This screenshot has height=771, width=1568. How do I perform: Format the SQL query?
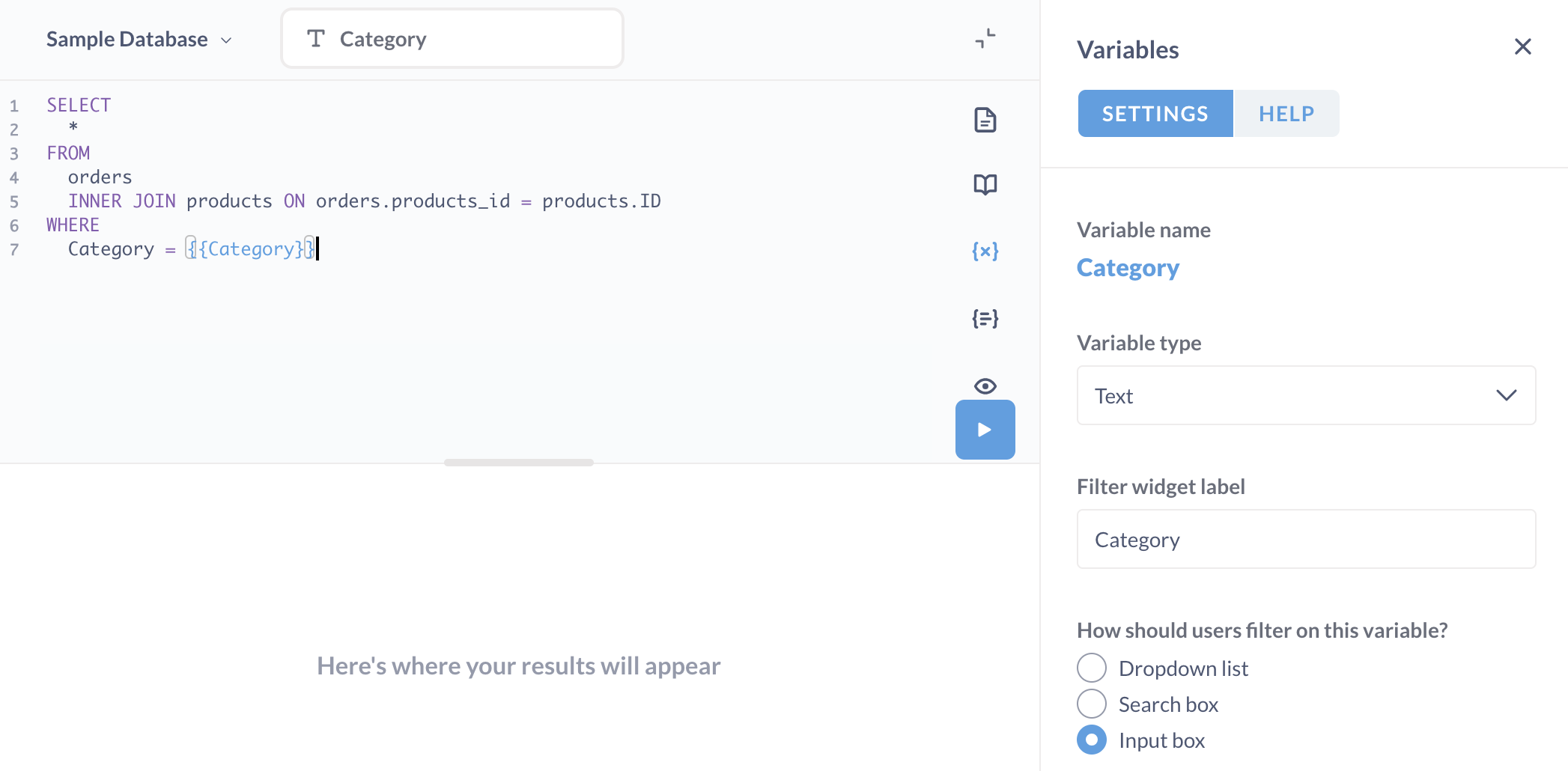click(985, 120)
